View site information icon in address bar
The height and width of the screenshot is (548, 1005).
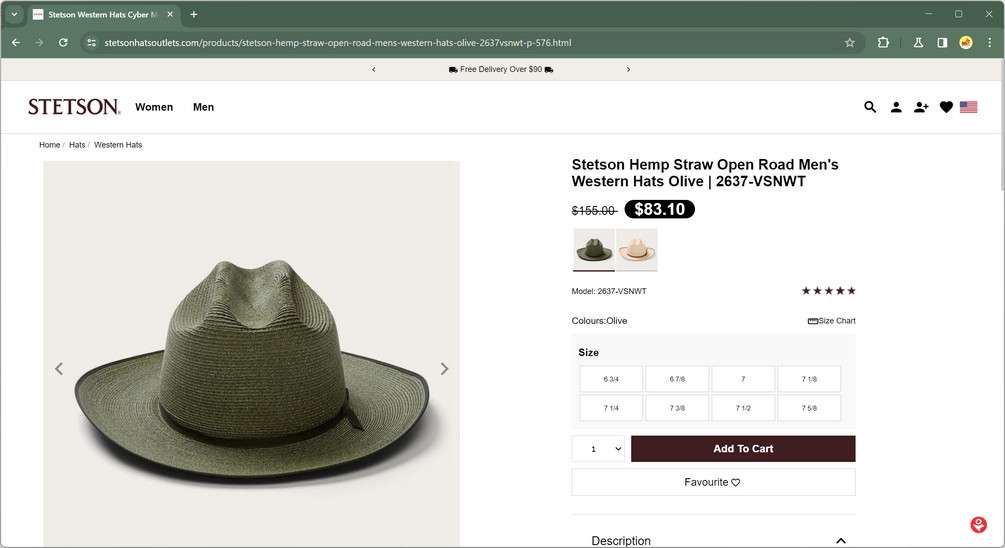pyautogui.click(x=92, y=42)
